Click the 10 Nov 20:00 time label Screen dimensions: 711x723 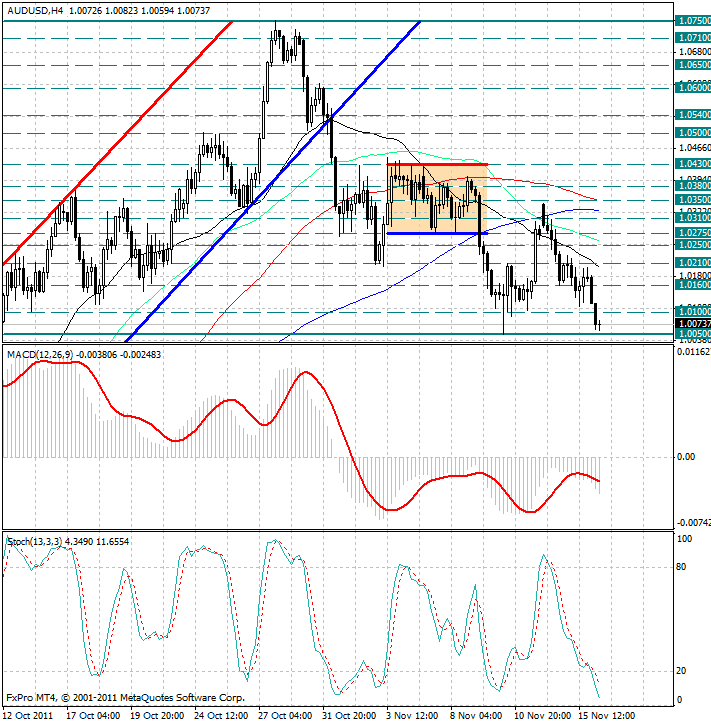coord(542,716)
